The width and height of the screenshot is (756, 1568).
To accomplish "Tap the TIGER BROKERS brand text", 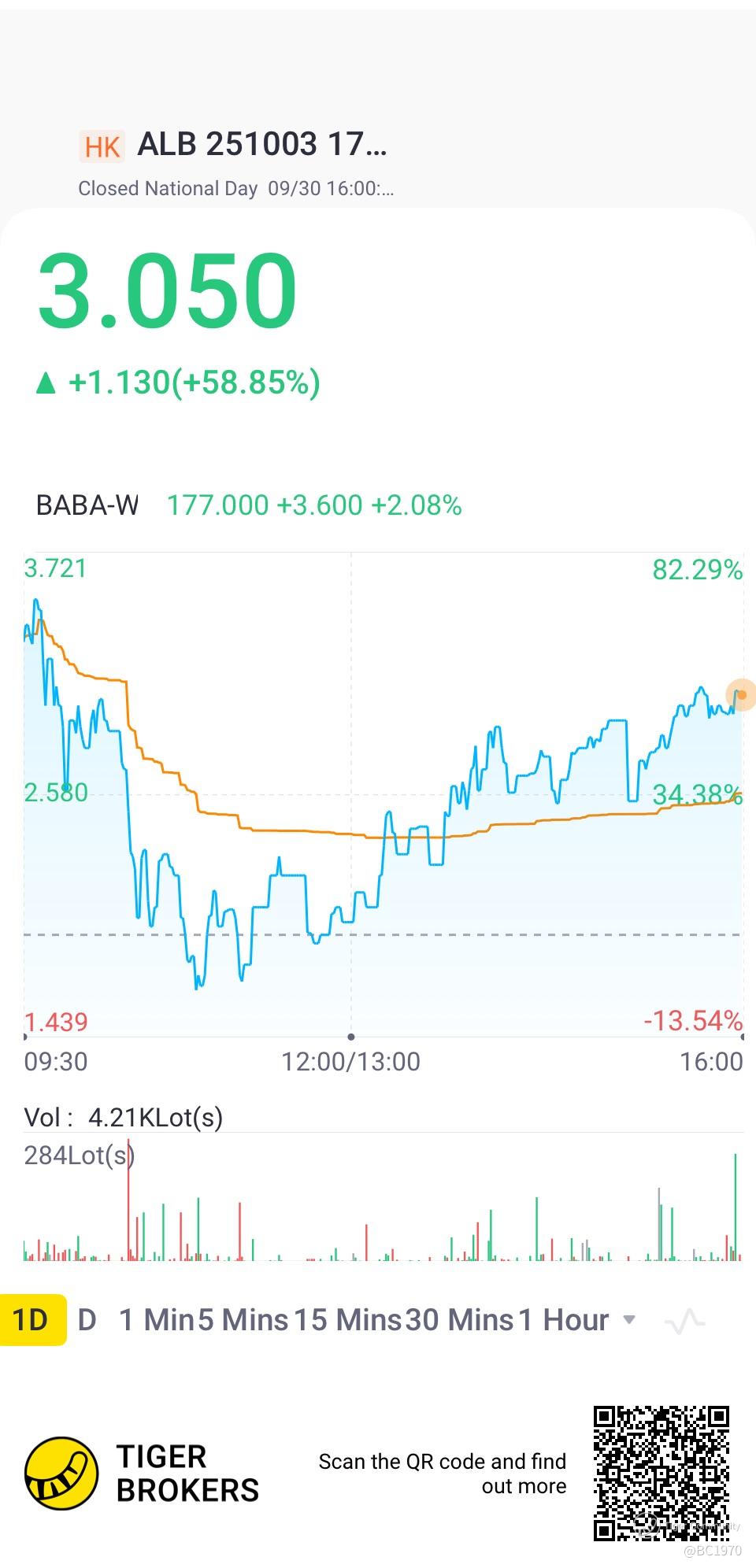I will pos(187,1474).
